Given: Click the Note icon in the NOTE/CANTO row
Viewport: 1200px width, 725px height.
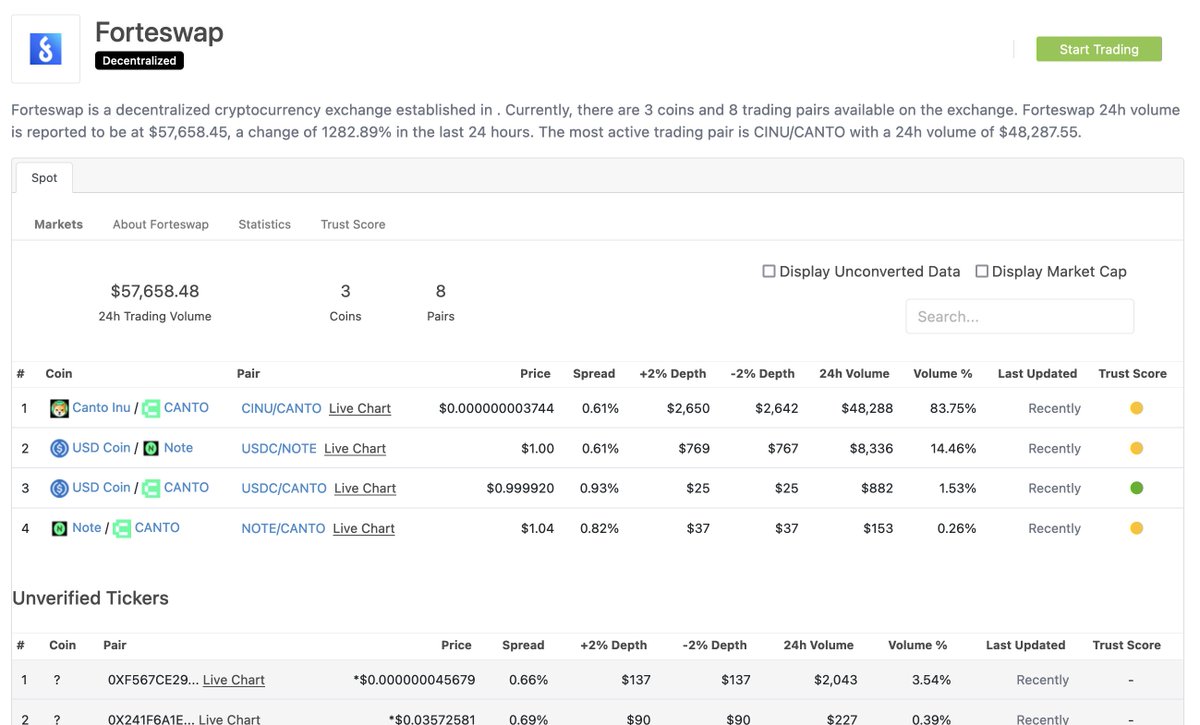Looking at the screenshot, I should [59, 528].
